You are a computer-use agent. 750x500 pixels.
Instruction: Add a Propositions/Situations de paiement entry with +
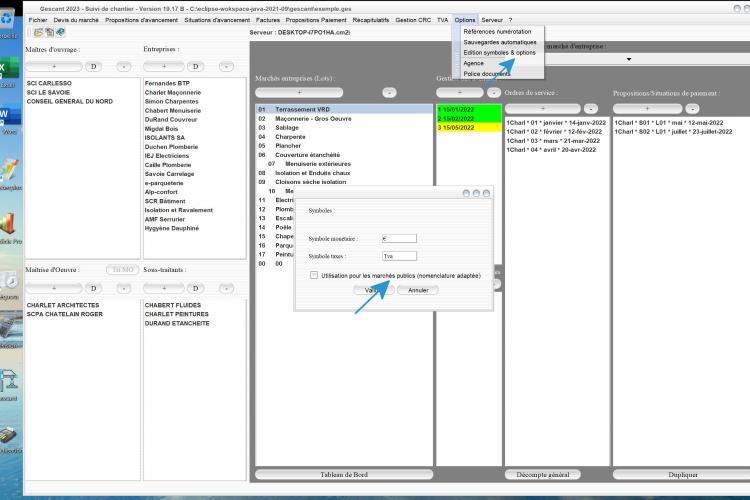pyautogui.click(x=647, y=109)
